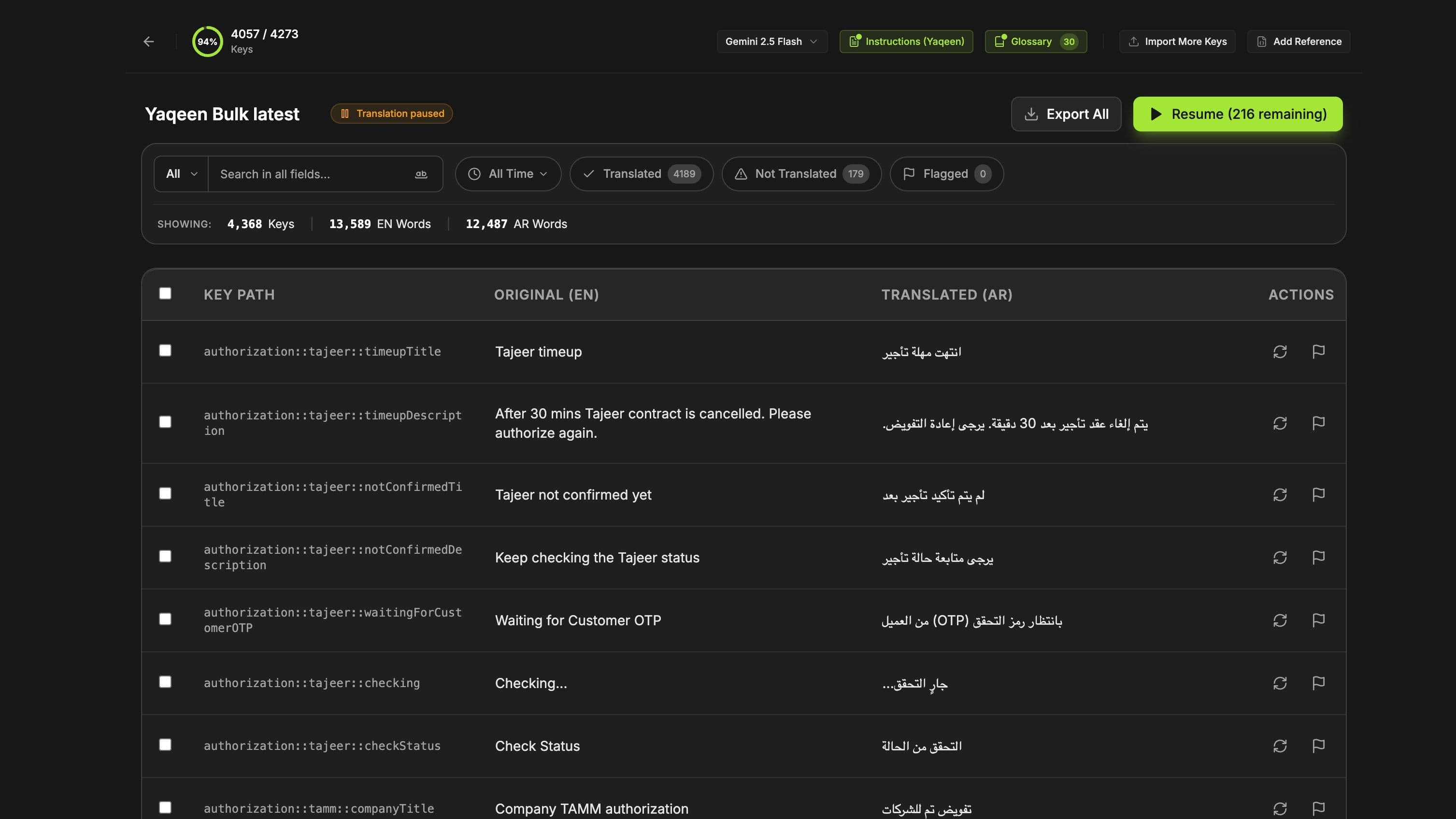Screen dimensions: 1456x819
Task: Click the whole-word match icon in search
Action: [x=421, y=174]
